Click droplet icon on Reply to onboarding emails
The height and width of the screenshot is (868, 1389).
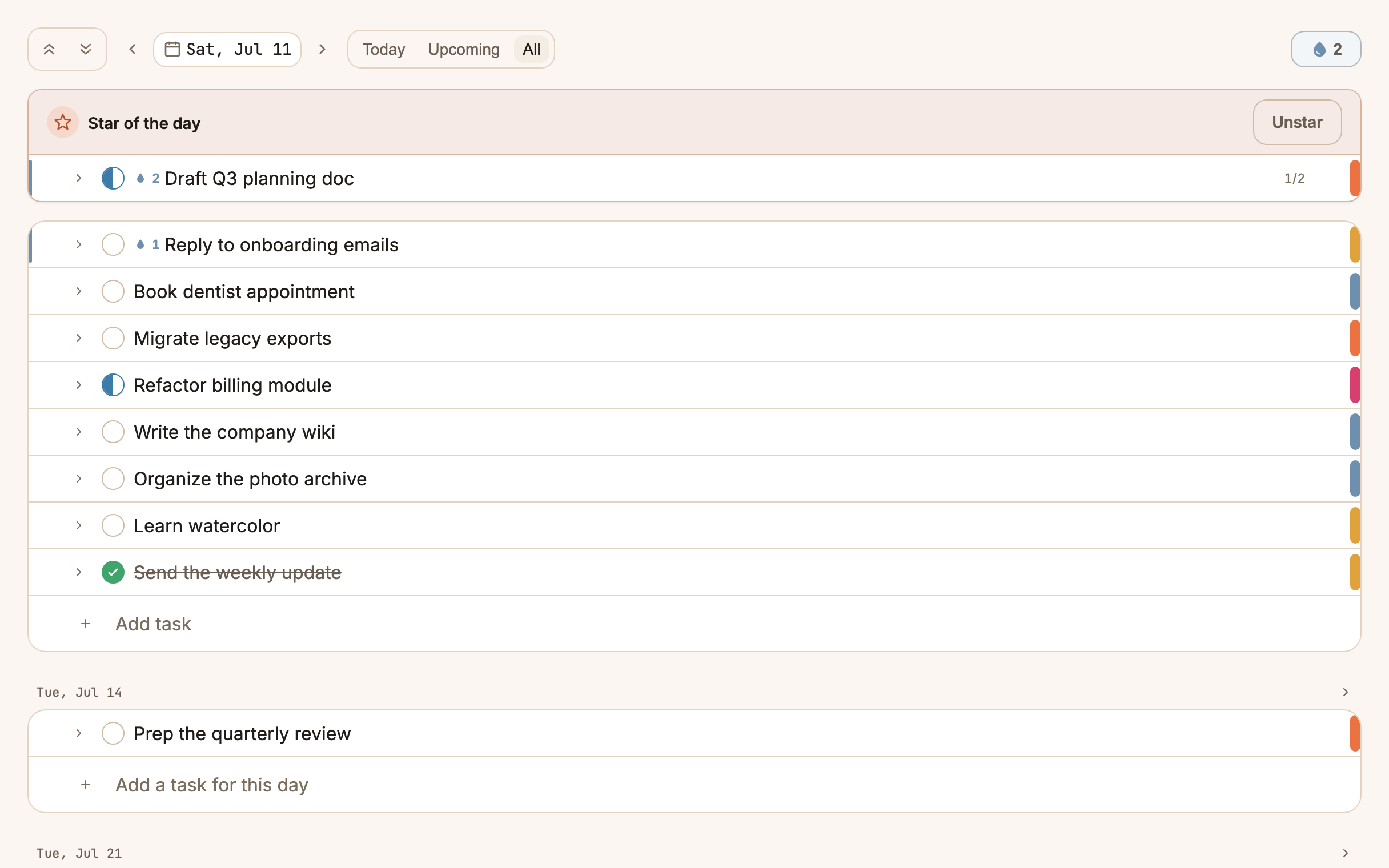140,245
